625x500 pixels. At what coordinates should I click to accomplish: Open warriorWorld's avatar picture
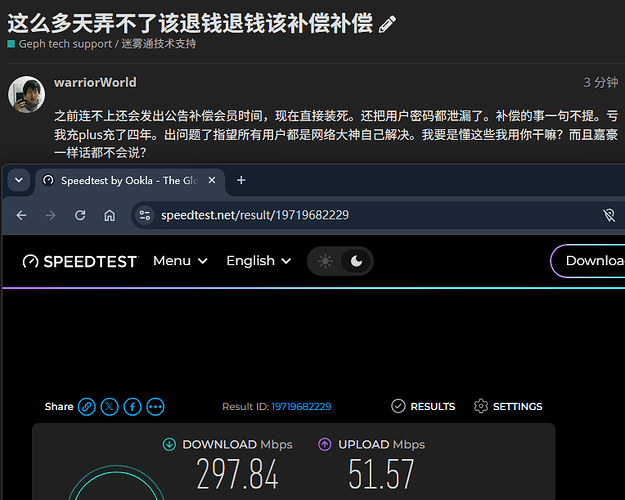click(26, 94)
